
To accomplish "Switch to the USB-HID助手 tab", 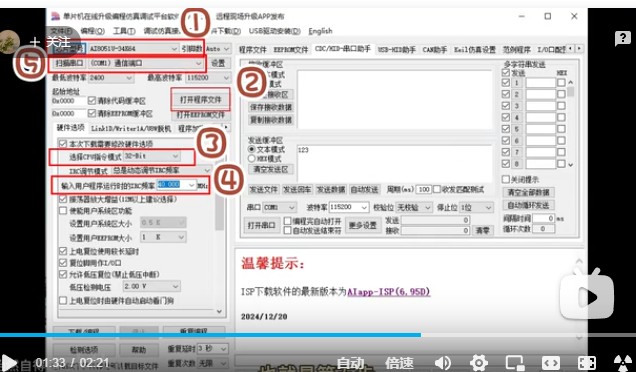I will point(397,49).
